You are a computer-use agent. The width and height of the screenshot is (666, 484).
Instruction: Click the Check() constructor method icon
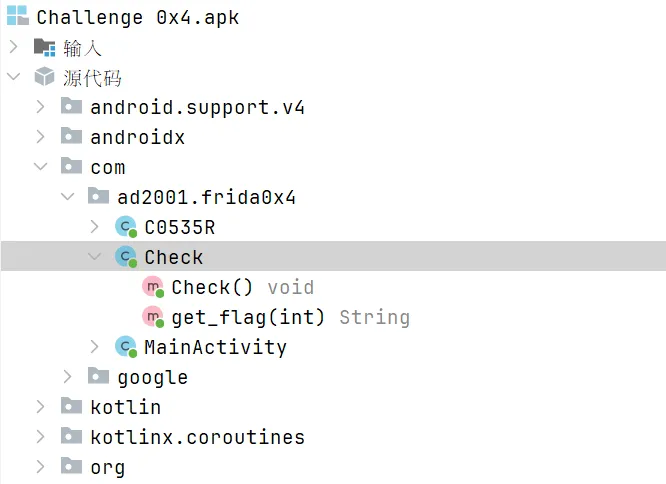[153, 287]
